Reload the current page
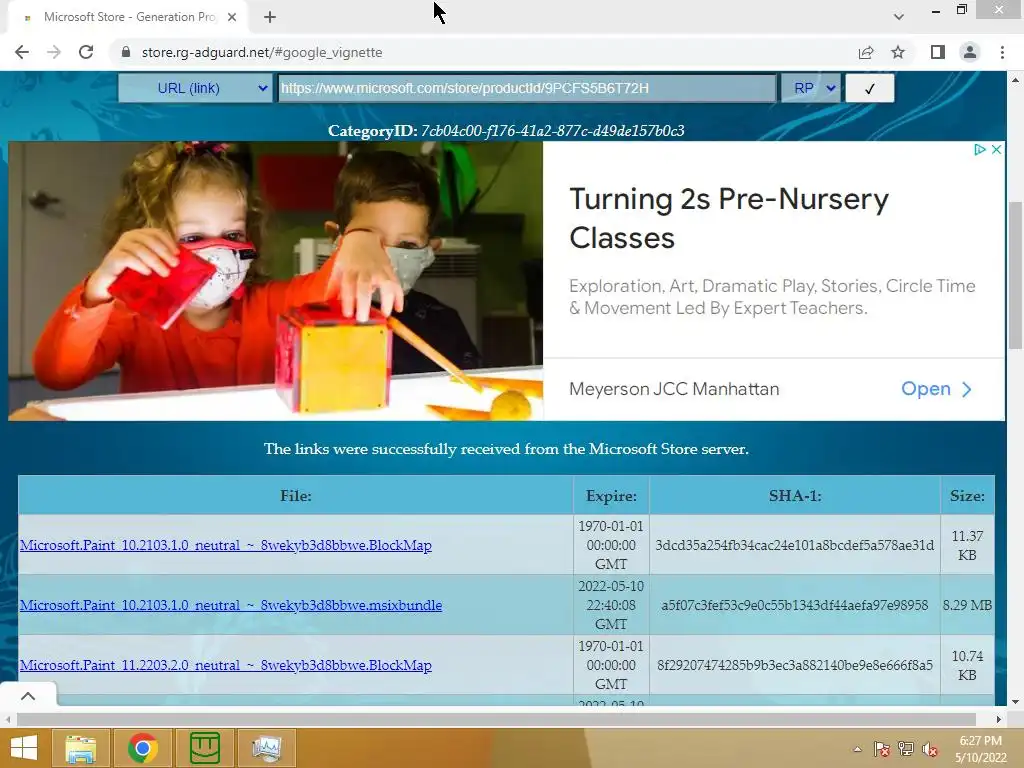 tap(86, 52)
